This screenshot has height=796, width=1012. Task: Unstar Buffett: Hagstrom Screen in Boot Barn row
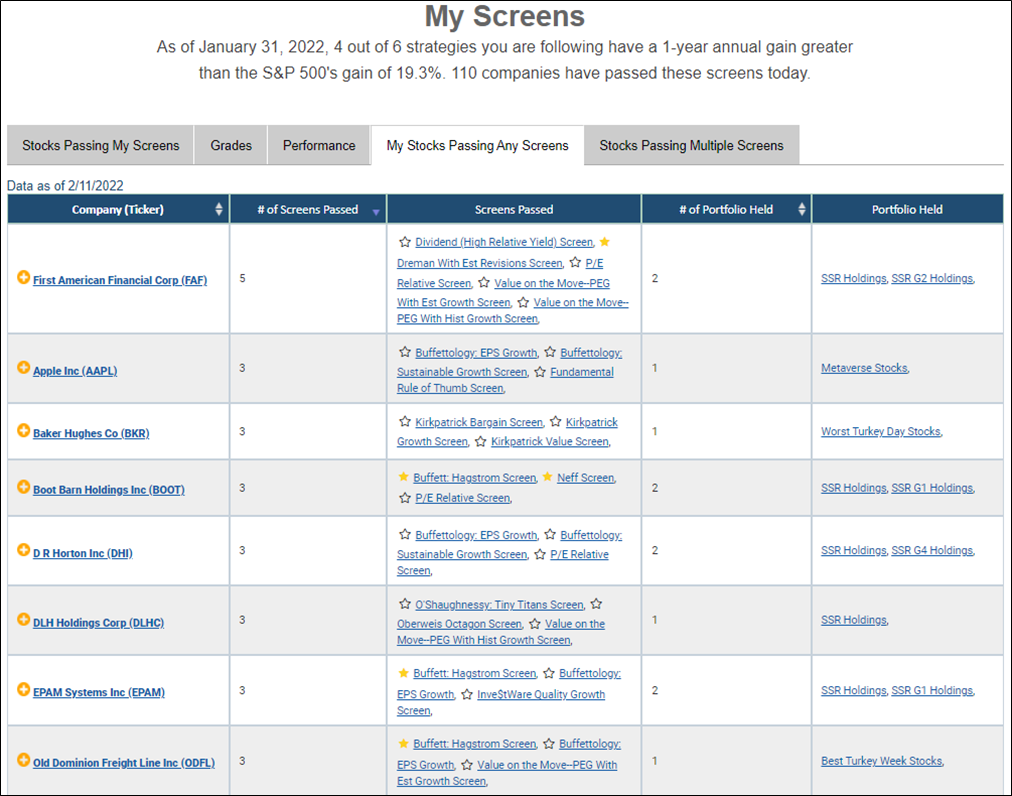pyautogui.click(x=403, y=477)
